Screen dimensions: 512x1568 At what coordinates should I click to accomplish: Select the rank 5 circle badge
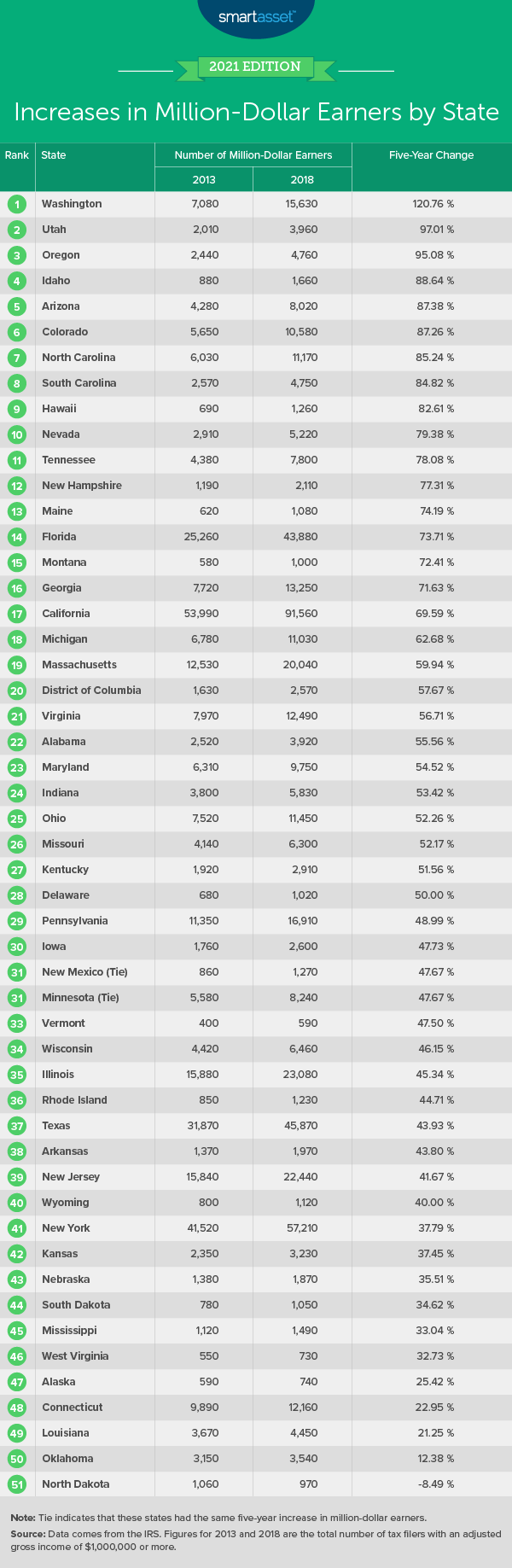17,306
